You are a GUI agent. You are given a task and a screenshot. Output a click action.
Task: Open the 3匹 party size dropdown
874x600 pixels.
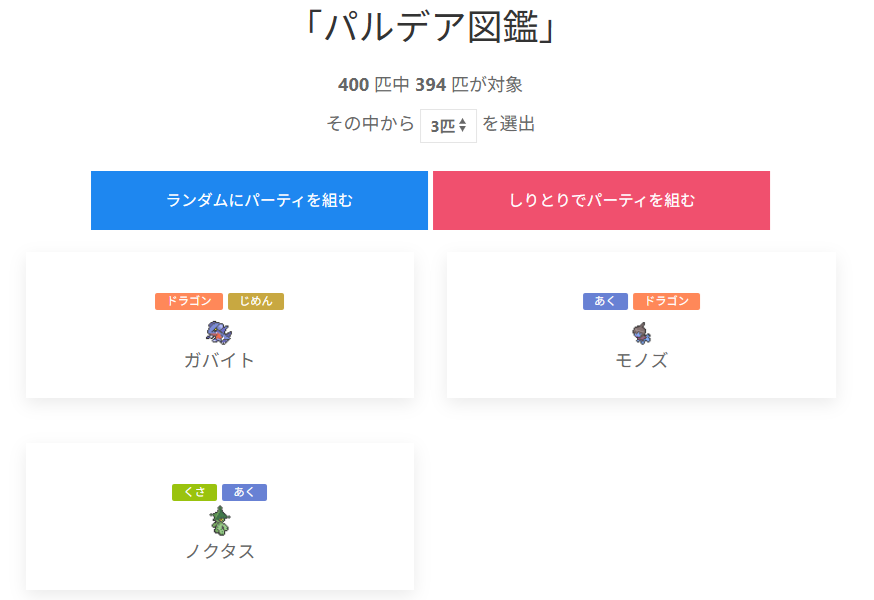pos(448,126)
